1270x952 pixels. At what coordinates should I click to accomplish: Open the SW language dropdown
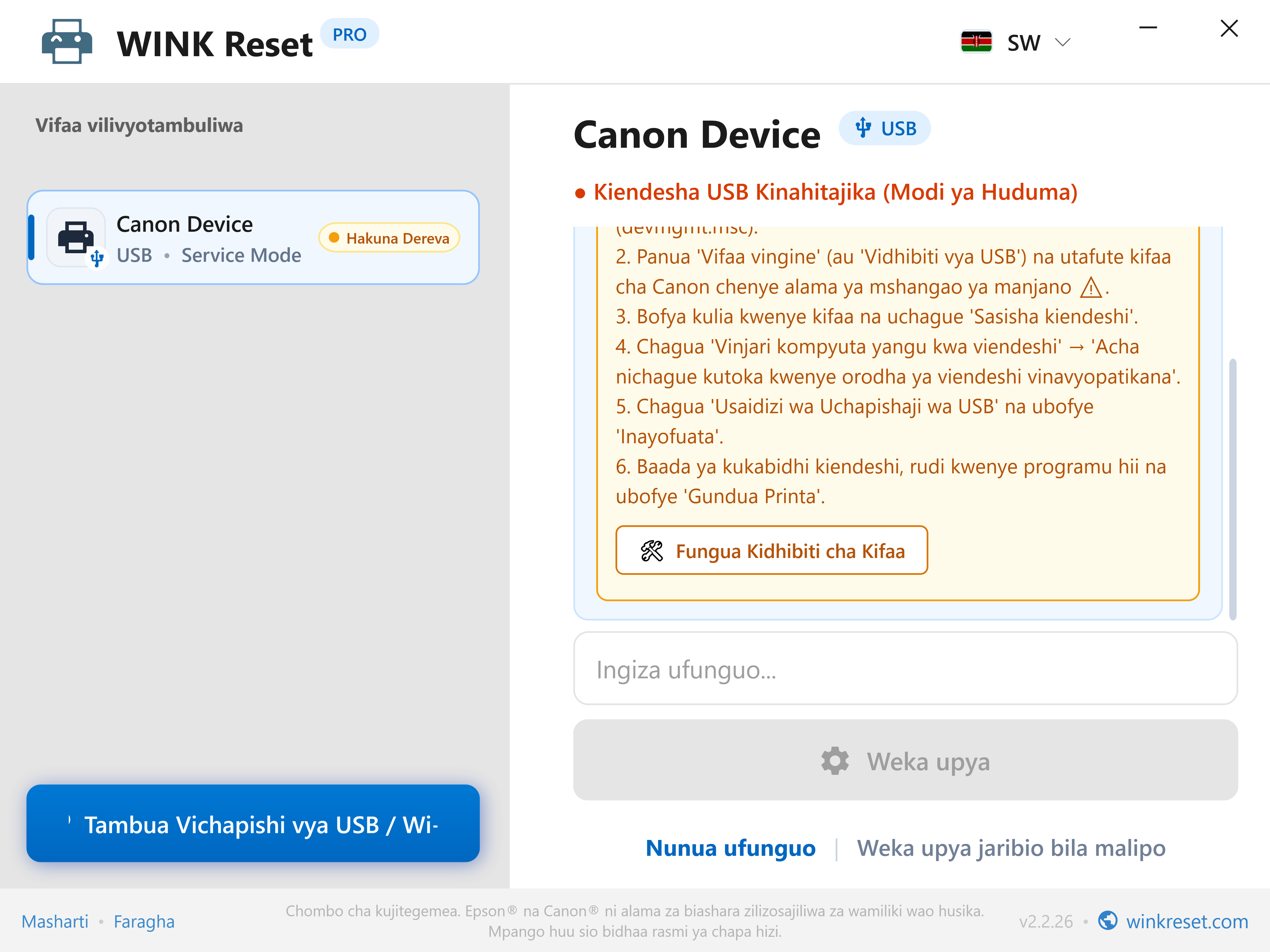[x=1016, y=42]
